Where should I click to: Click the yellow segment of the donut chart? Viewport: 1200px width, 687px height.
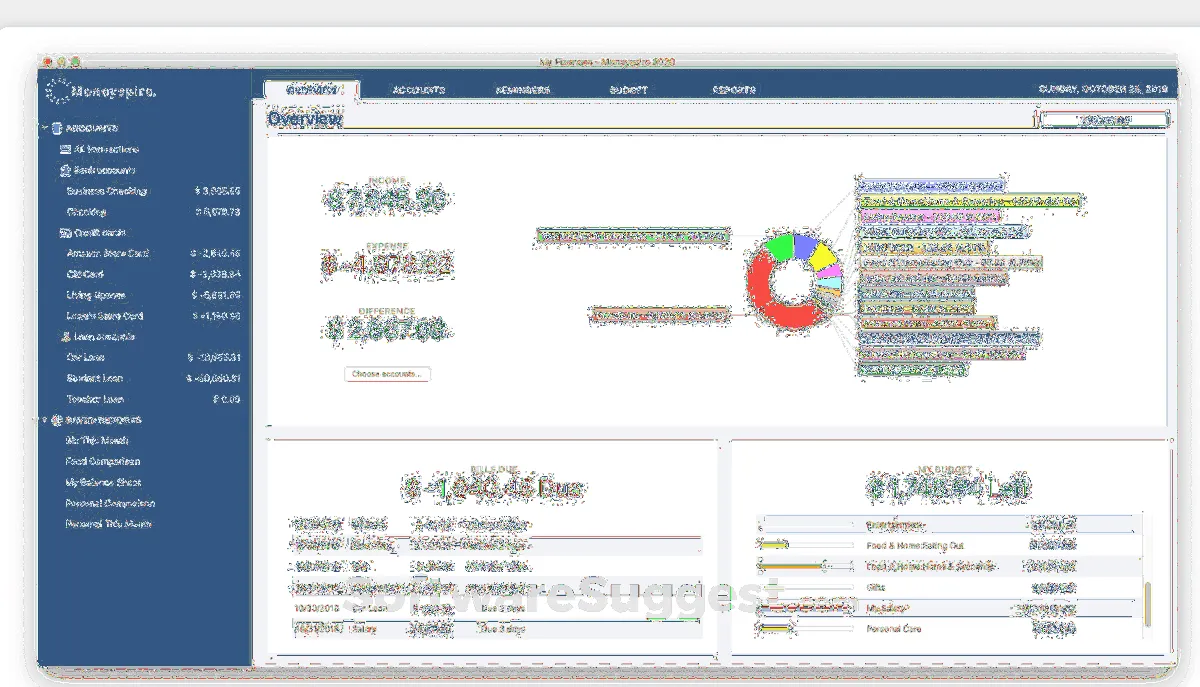[825, 258]
